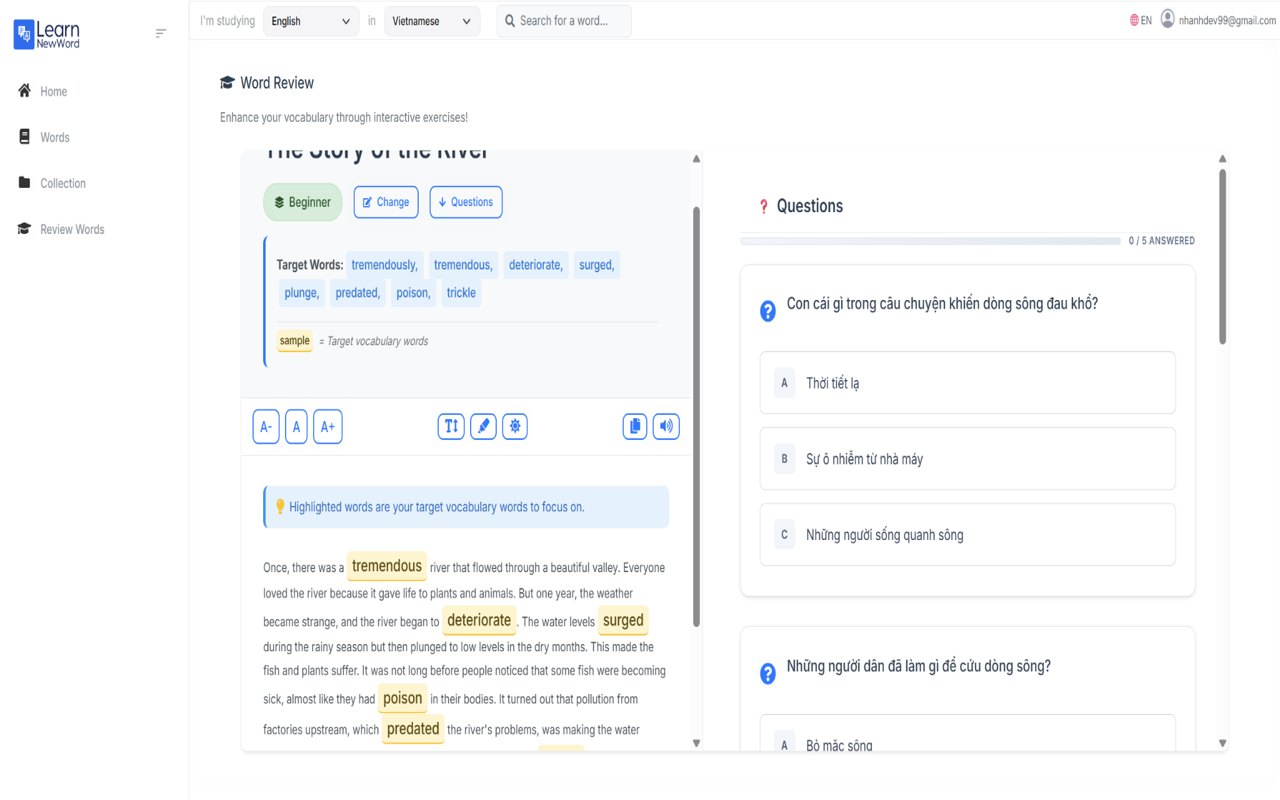Viewport: 1280px width, 800px height.
Task: Click the story panel scroll up arrow
Action: [696, 159]
